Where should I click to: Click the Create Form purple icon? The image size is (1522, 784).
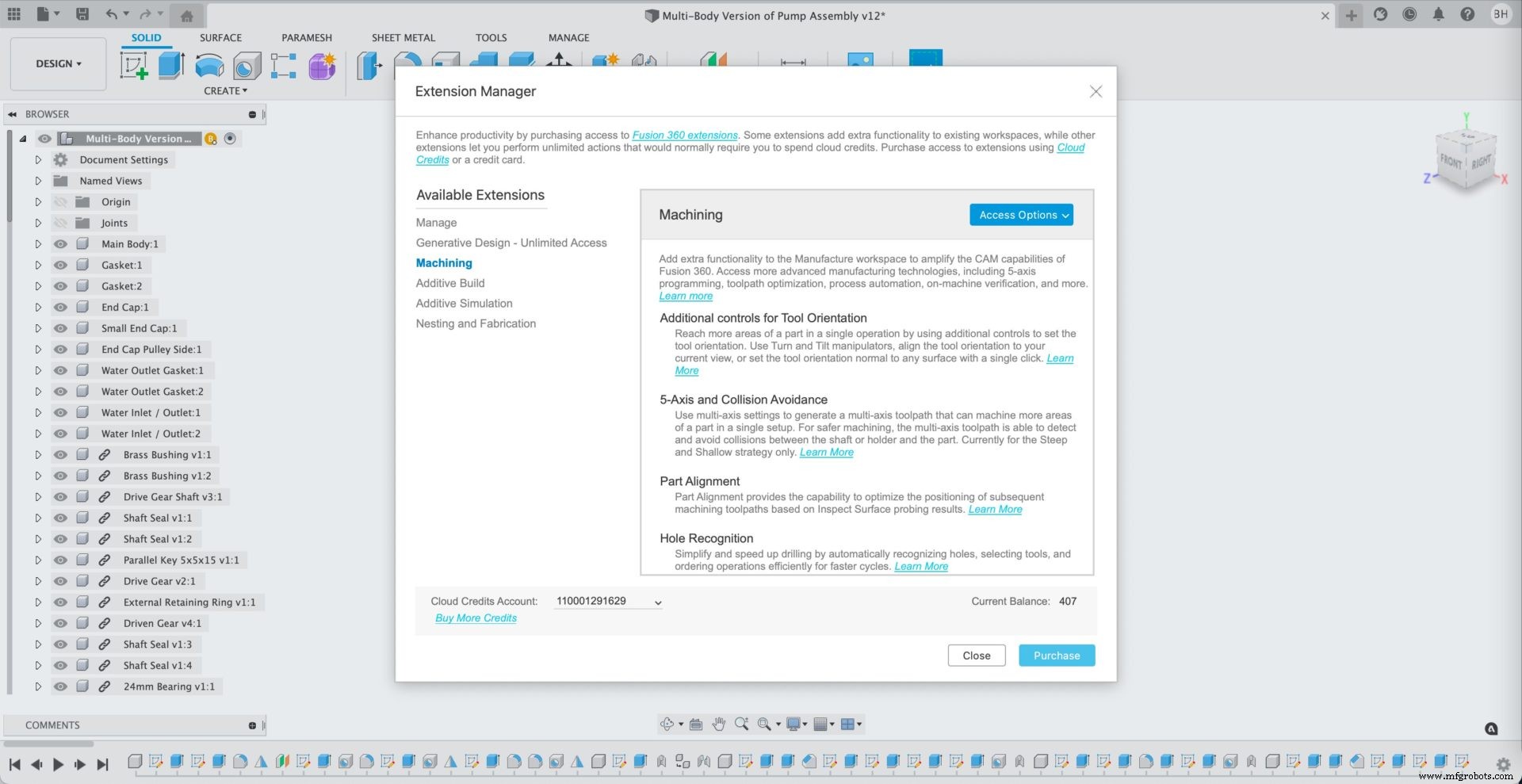[322, 66]
